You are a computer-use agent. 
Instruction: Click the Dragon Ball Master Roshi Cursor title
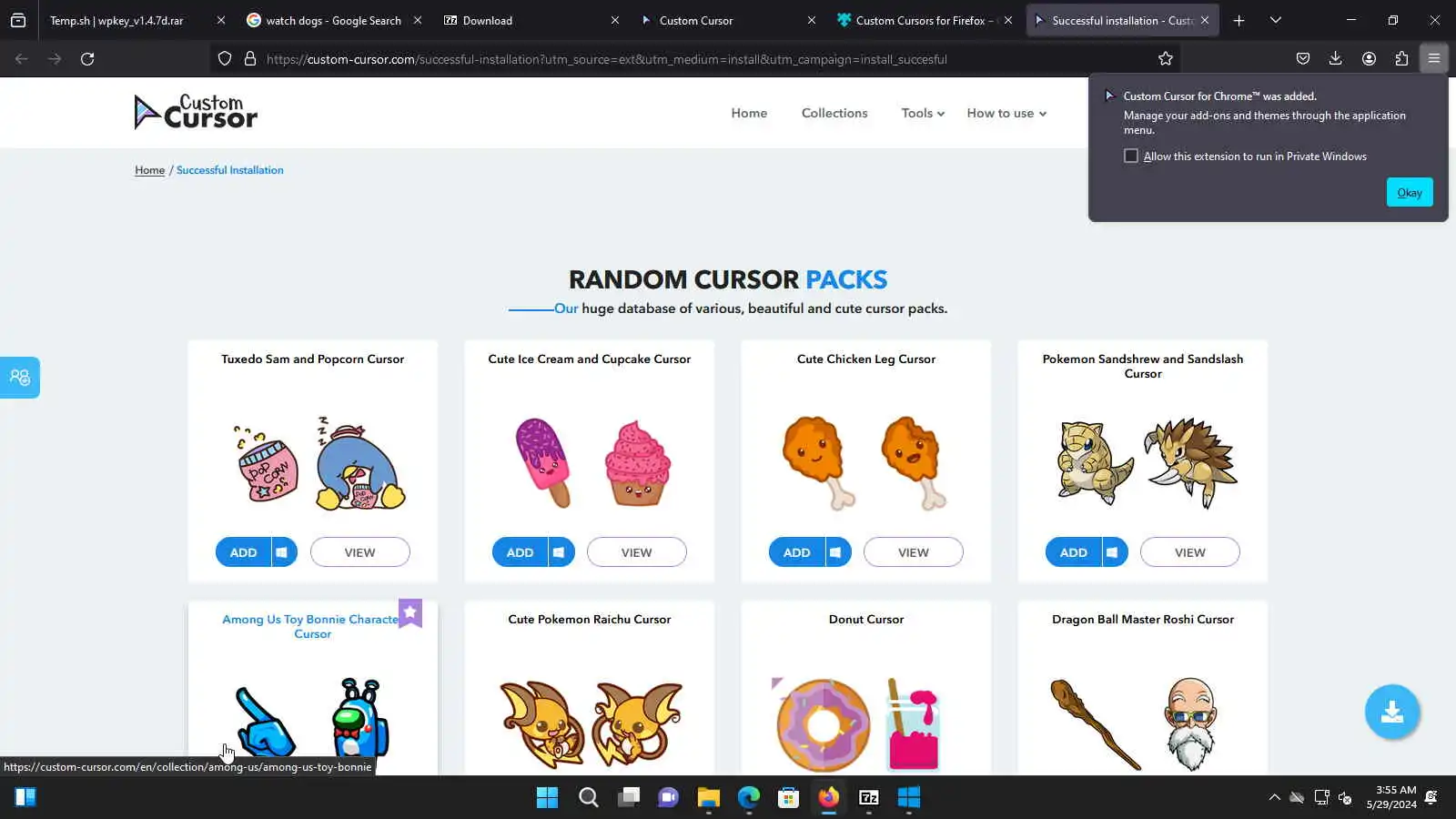pyautogui.click(x=1143, y=619)
